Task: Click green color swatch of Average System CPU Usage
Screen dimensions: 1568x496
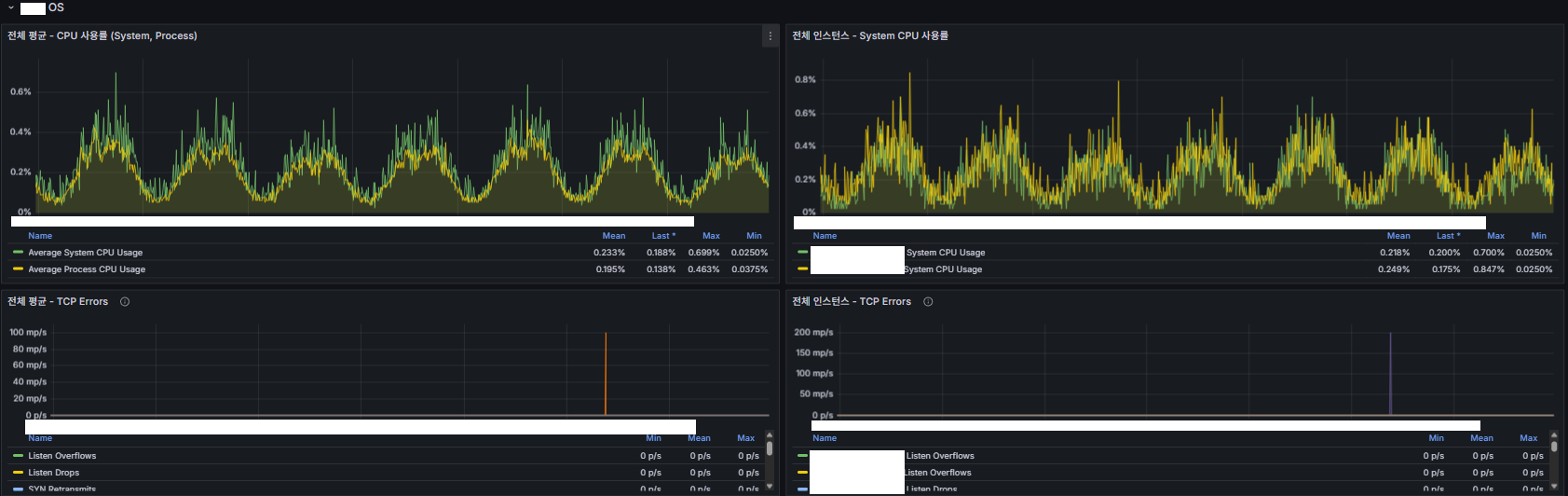Action: (x=18, y=253)
